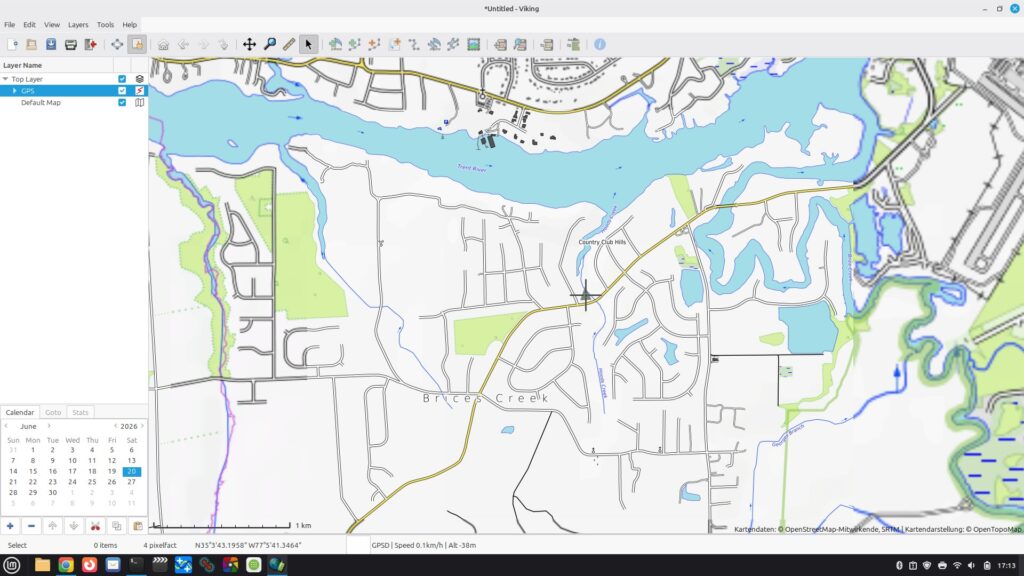Open the Layers menu

tap(78, 25)
